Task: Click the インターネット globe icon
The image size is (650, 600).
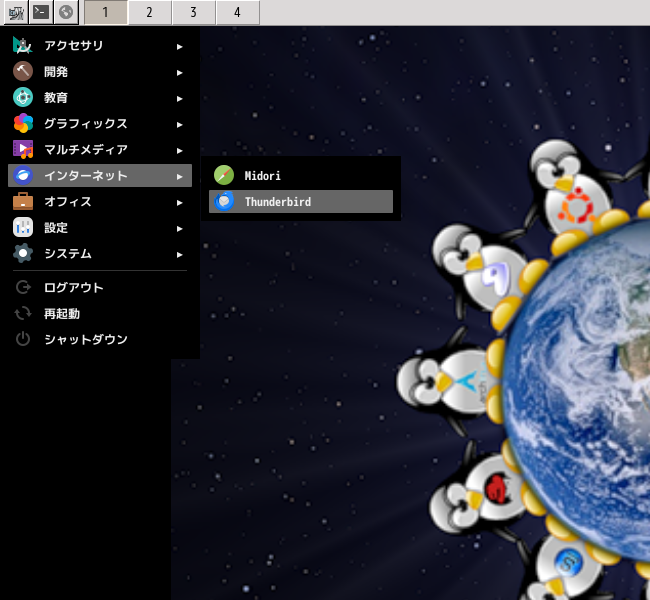Action: pyautogui.click(x=23, y=175)
